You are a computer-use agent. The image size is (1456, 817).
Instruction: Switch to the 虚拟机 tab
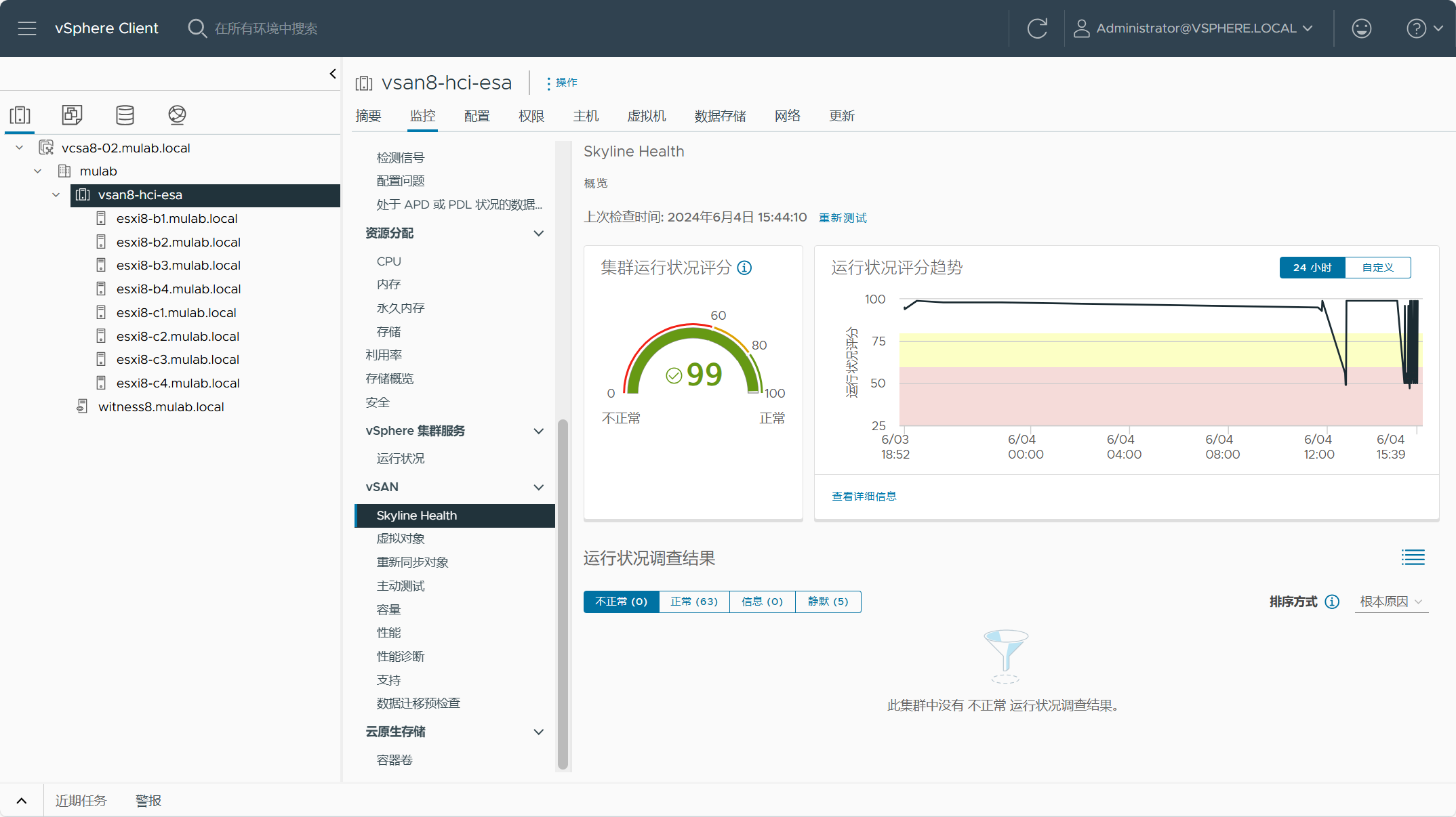(x=647, y=116)
